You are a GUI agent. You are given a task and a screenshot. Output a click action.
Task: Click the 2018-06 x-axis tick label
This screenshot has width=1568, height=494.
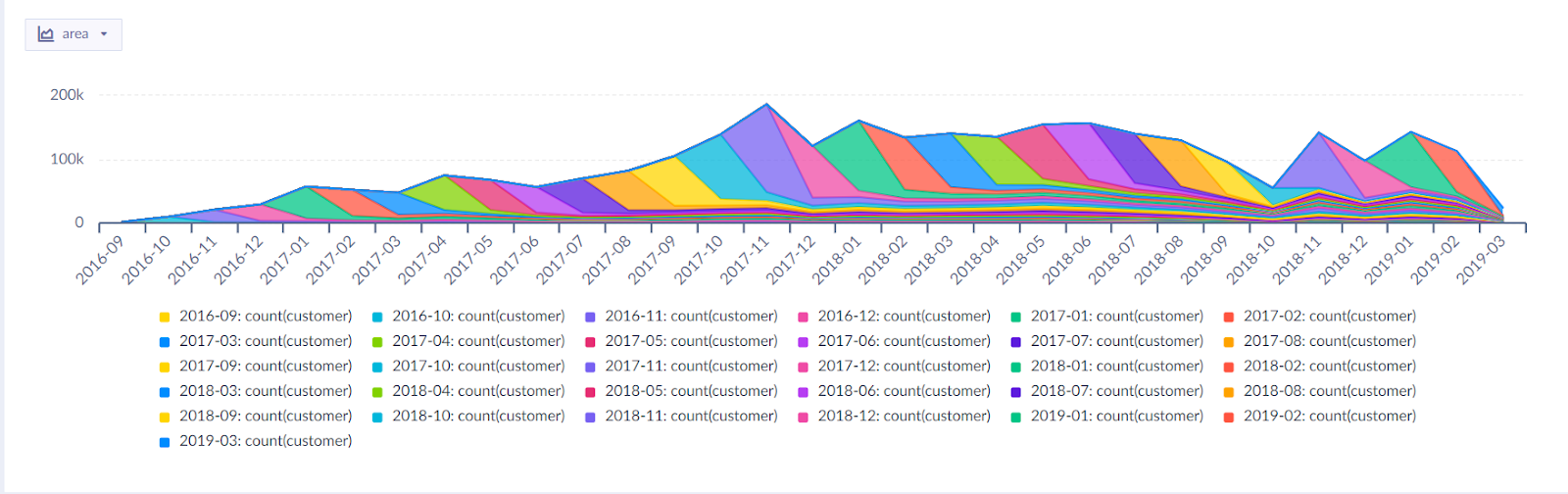click(1067, 261)
